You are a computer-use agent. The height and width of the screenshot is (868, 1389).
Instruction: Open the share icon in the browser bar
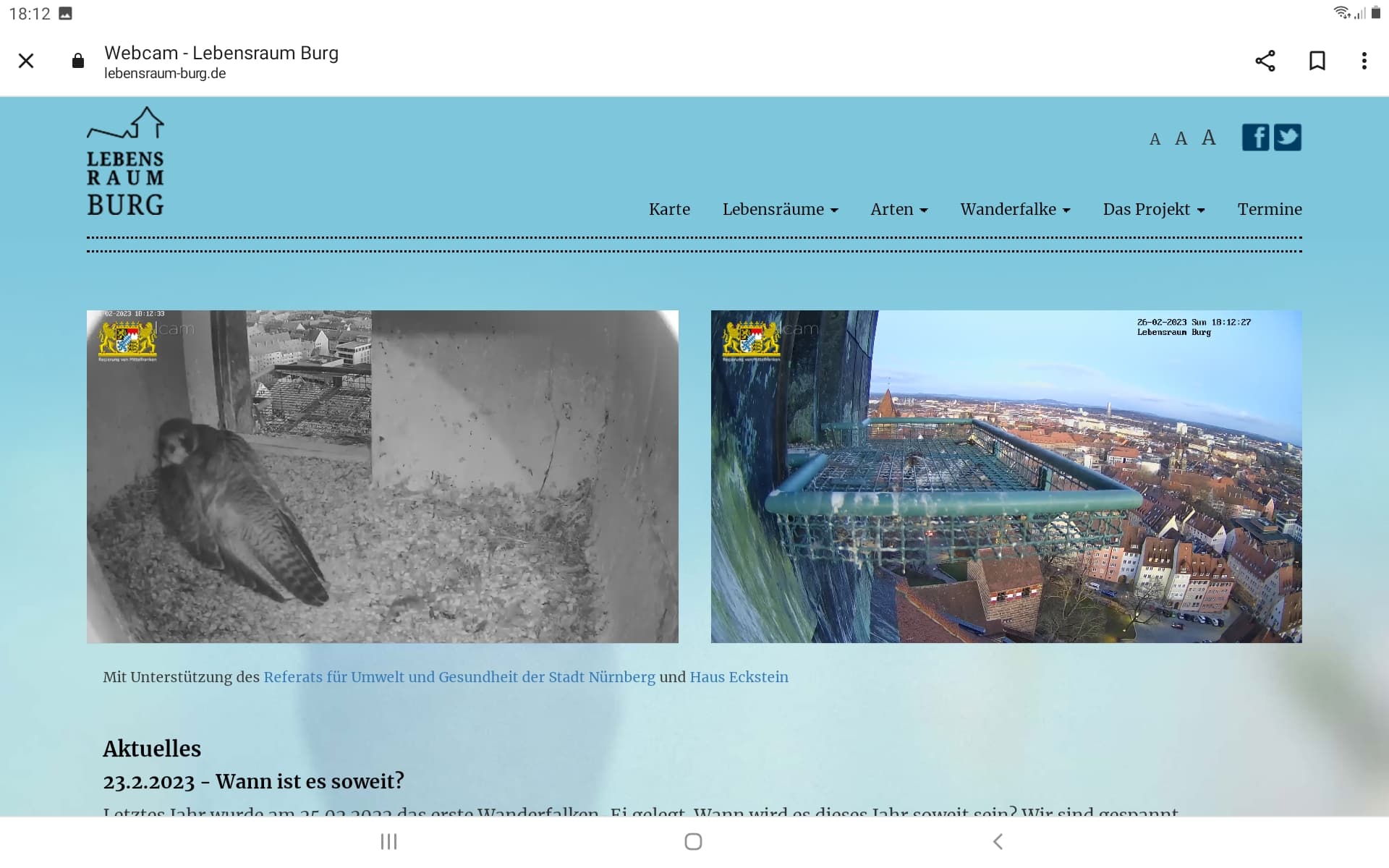click(x=1265, y=61)
